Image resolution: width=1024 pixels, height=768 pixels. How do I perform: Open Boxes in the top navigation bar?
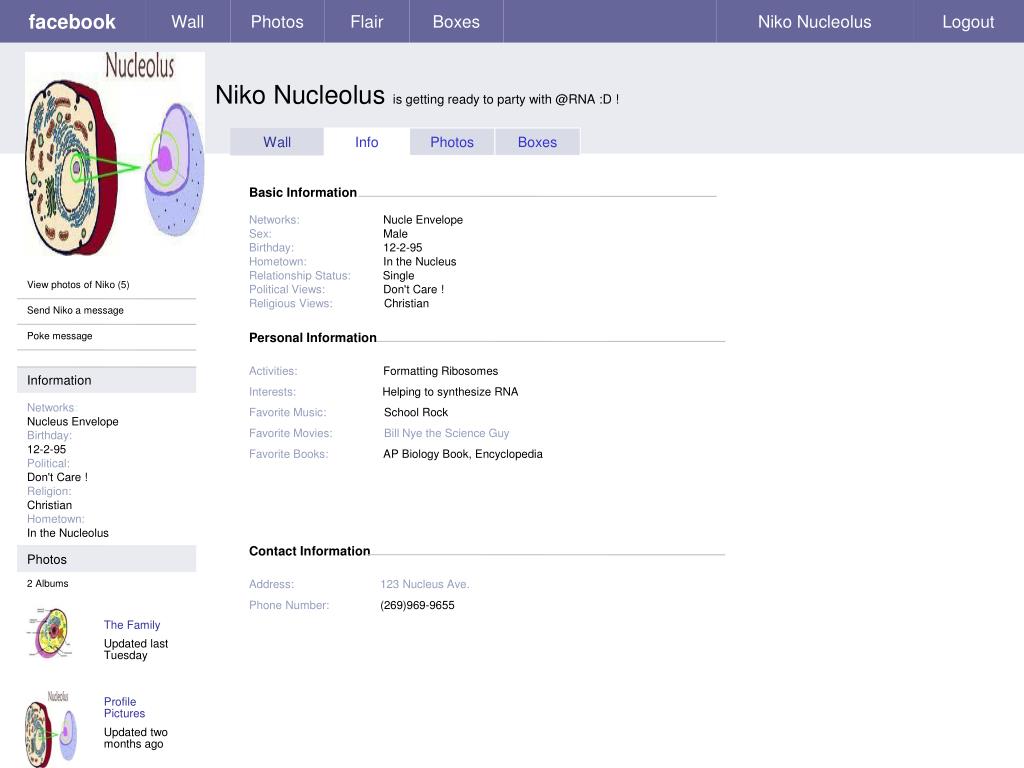pos(456,22)
